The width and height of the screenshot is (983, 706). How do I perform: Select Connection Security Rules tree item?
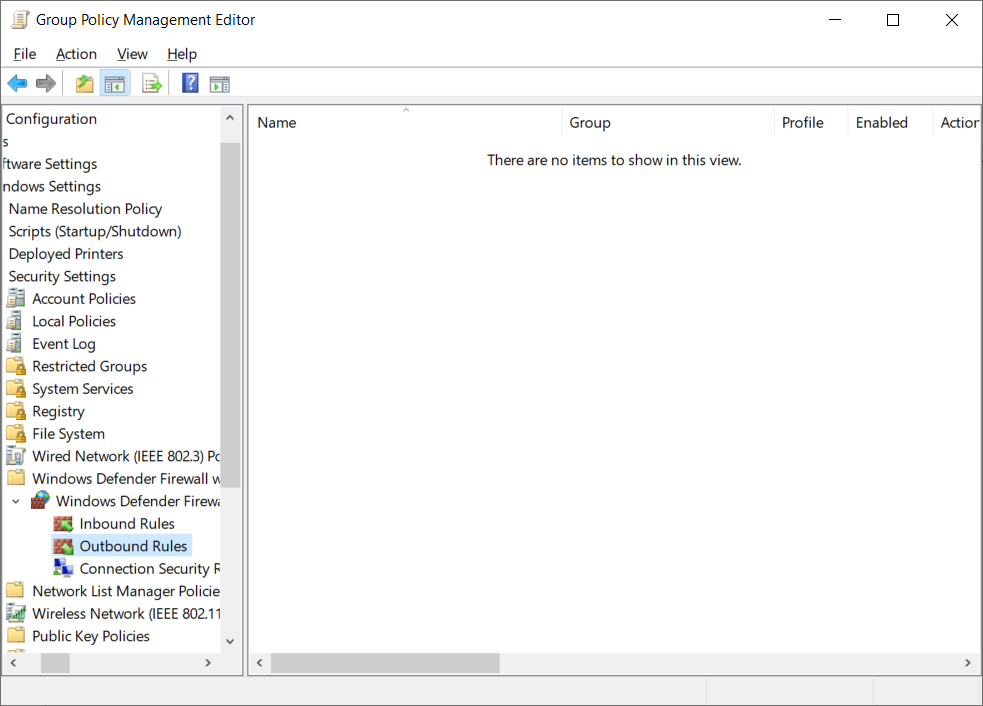pyautogui.click(x=150, y=569)
